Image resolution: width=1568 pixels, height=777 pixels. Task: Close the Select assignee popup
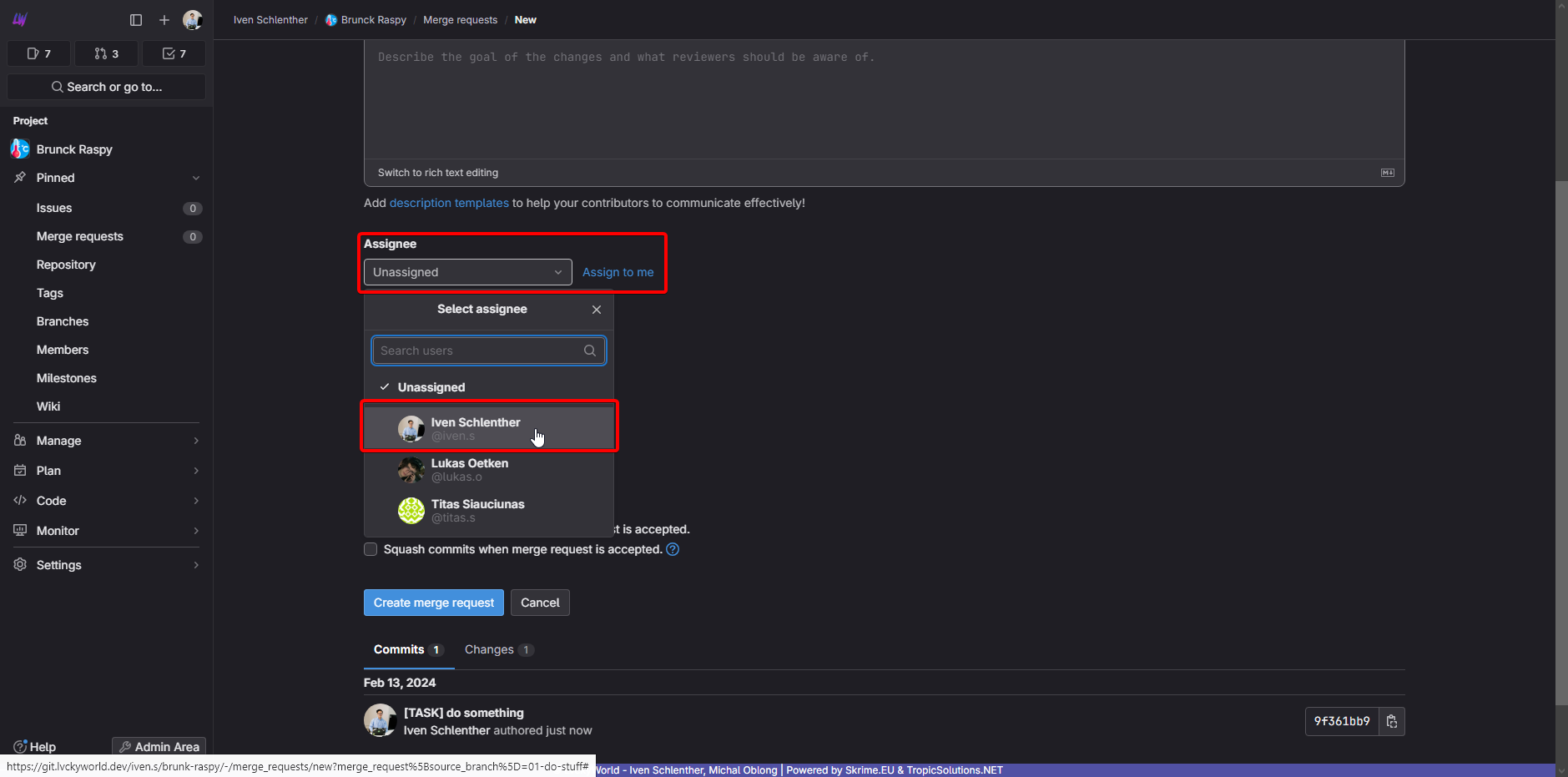tap(597, 310)
